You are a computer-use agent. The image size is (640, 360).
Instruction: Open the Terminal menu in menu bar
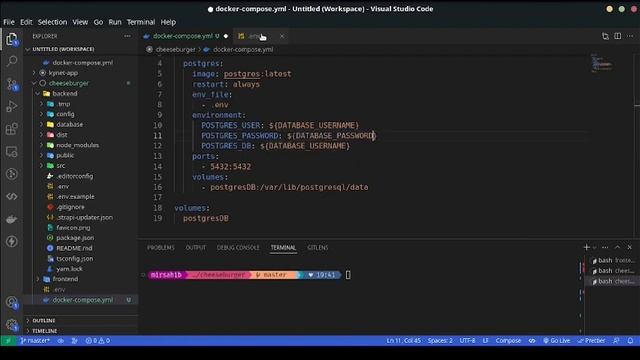click(141, 22)
